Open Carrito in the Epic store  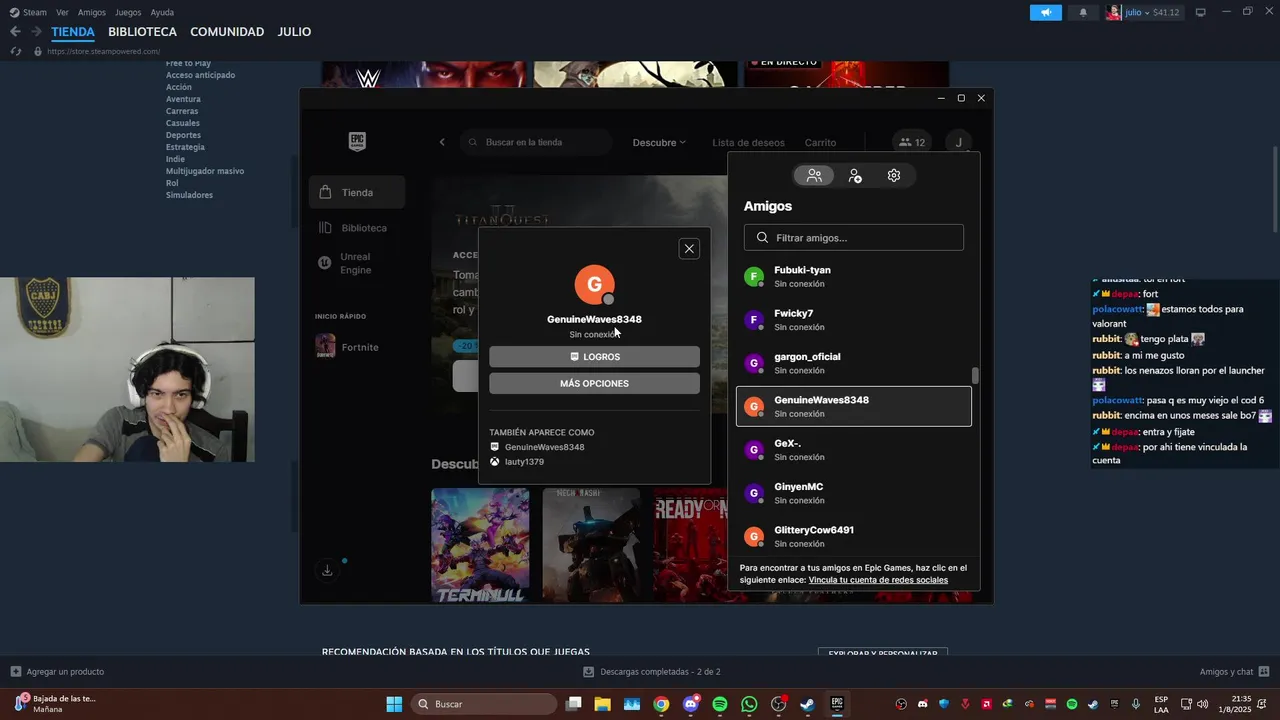click(x=820, y=142)
